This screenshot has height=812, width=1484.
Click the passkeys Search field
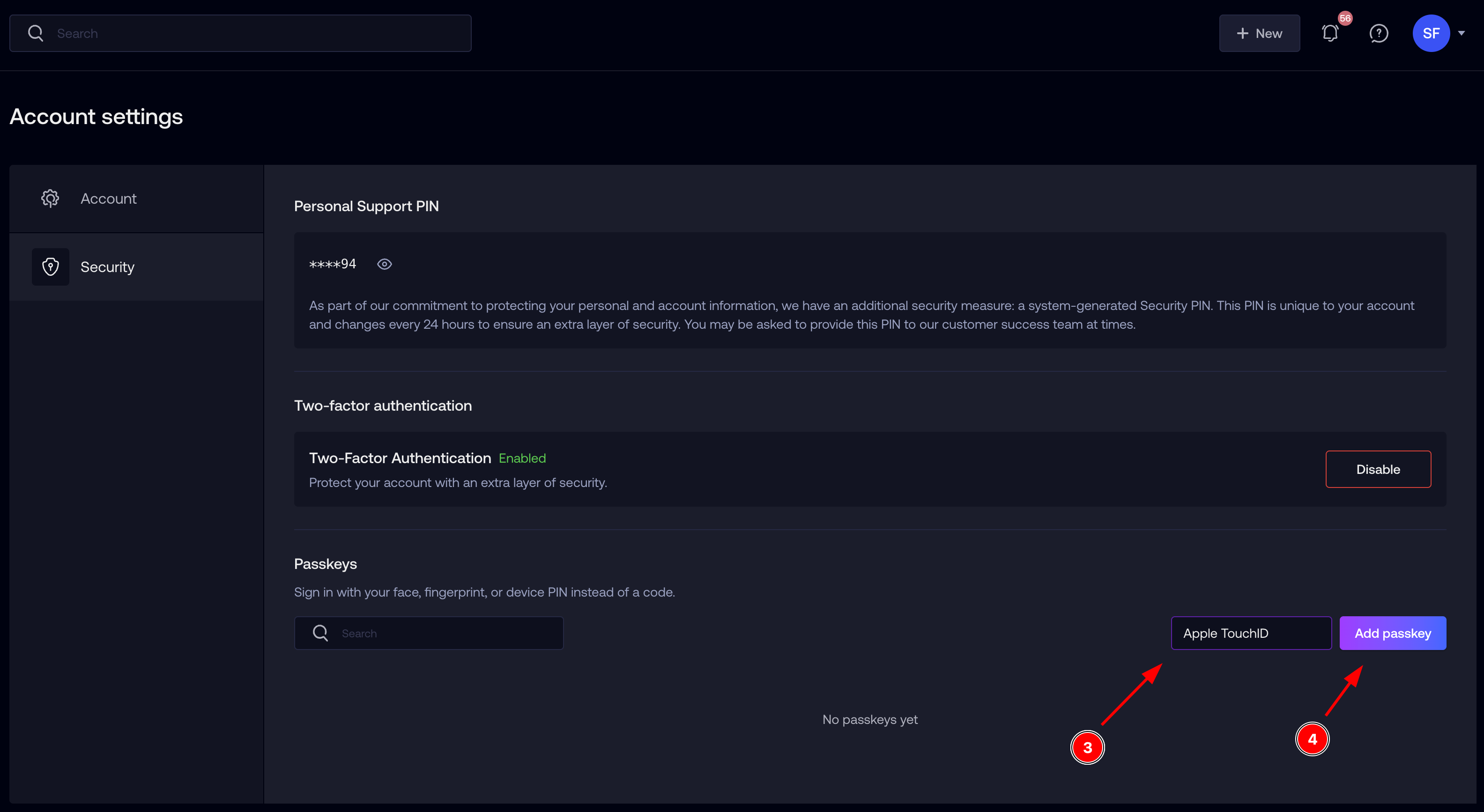pyautogui.click(x=429, y=633)
